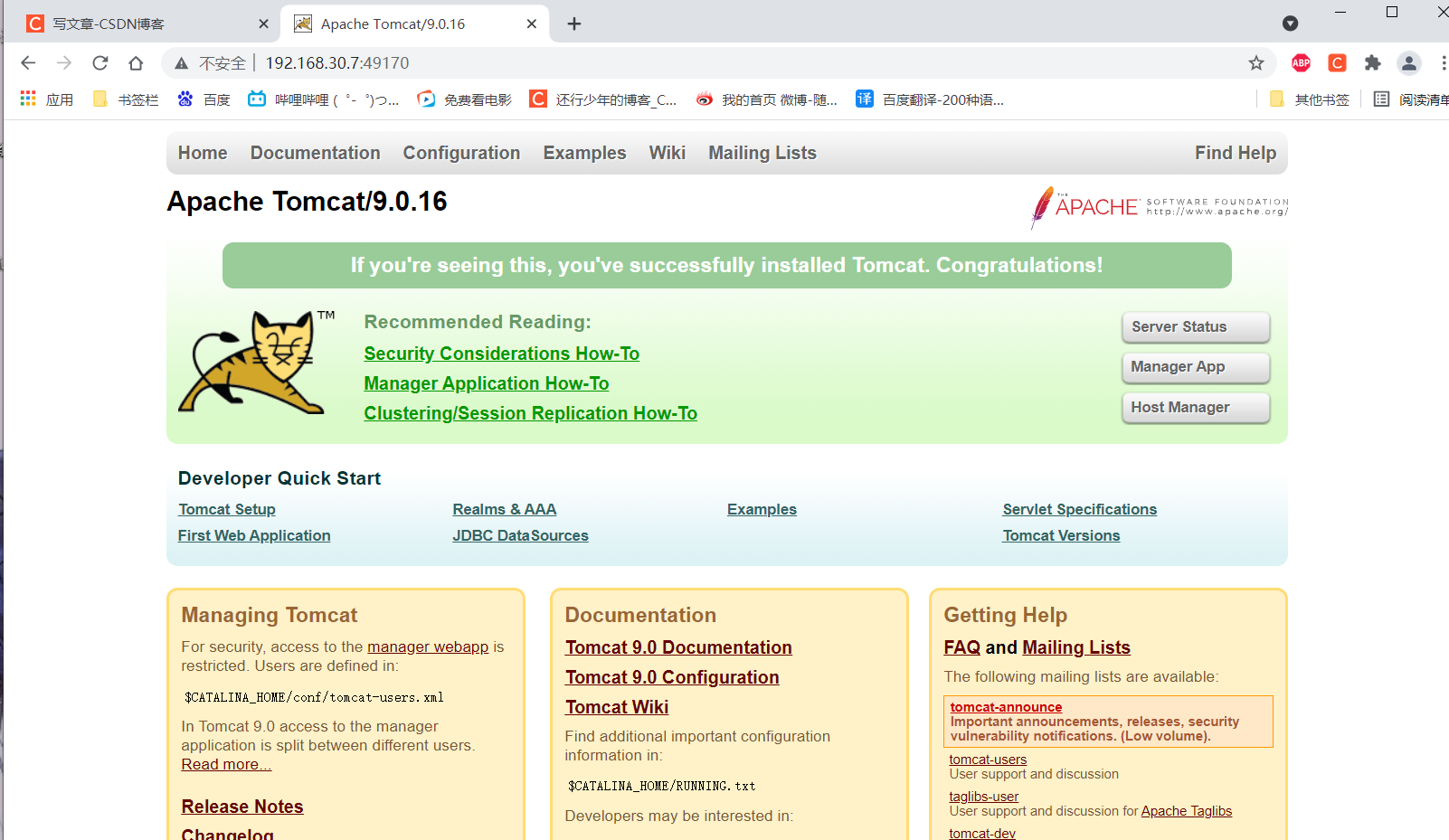
Task: Bookmark this page with the star icon
Action: click(1256, 63)
